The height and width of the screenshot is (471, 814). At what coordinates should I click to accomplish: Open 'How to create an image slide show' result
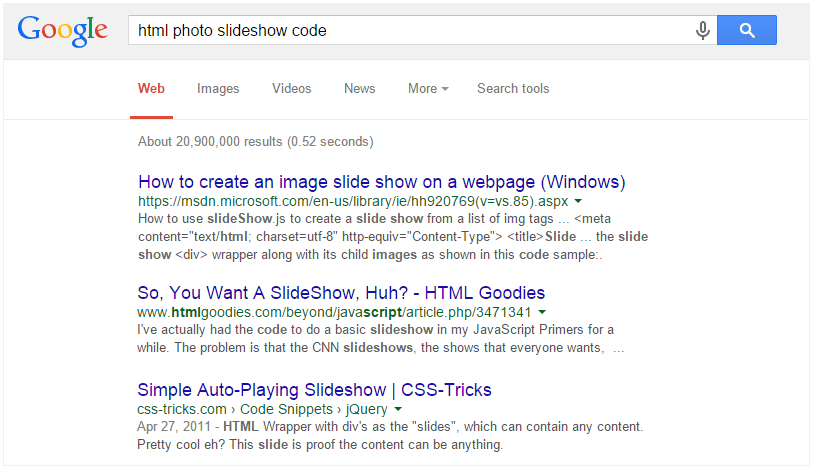click(382, 182)
